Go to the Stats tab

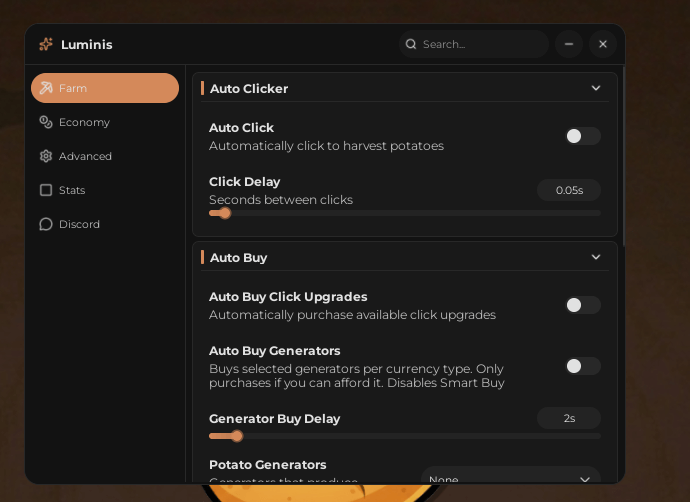click(105, 190)
